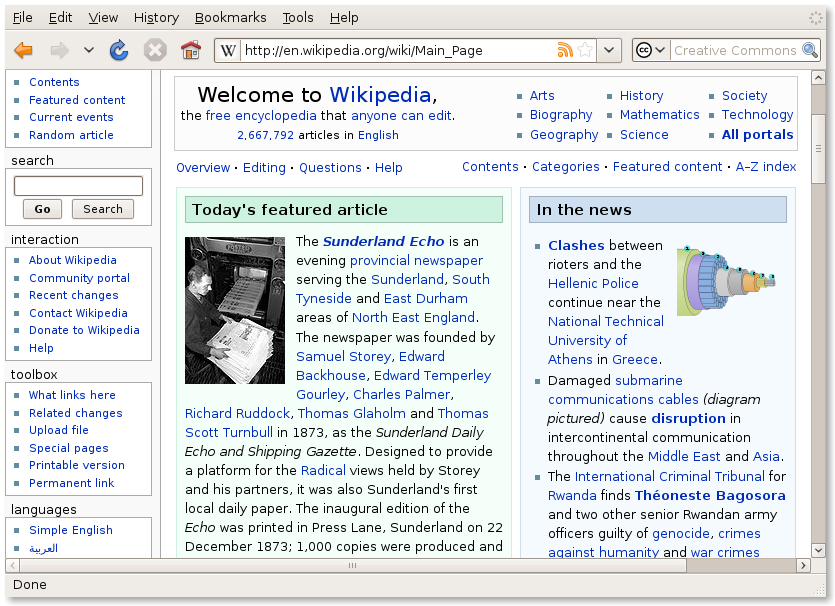Open the Edit menu
835x606 pixels.
(60, 18)
